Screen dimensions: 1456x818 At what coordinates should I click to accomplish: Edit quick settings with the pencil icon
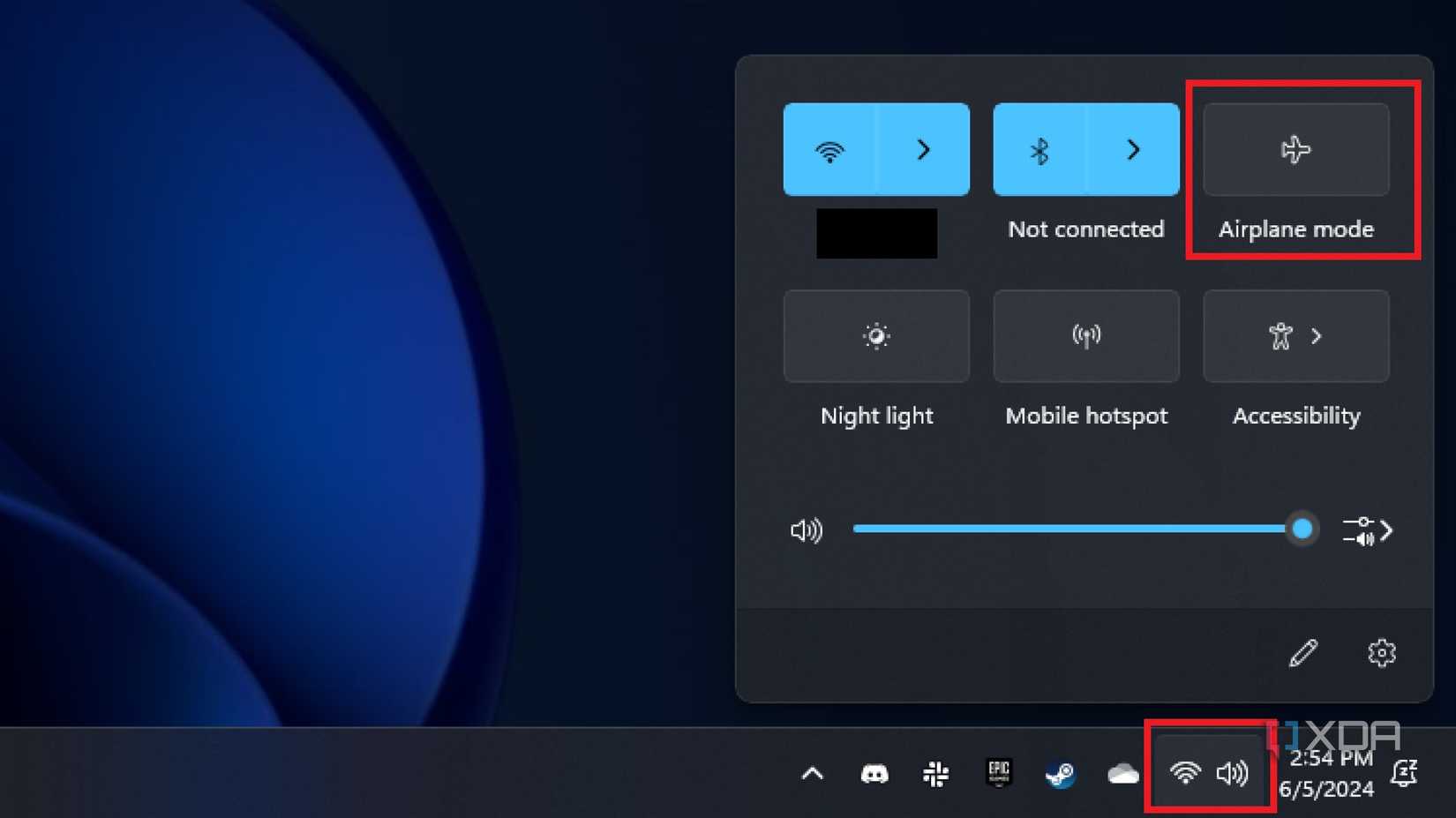pos(1303,653)
